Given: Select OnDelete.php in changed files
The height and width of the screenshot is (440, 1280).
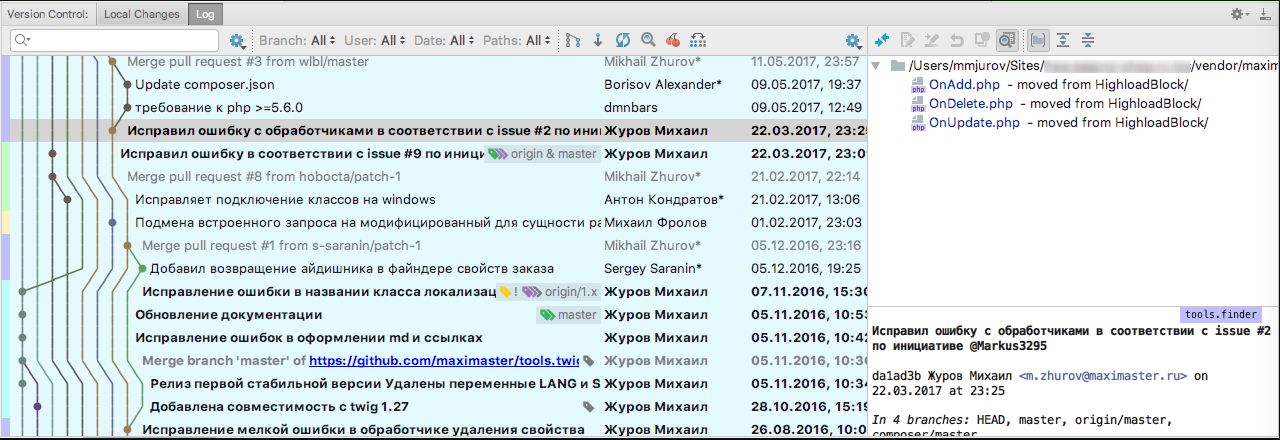Looking at the screenshot, I should click(x=970, y=103).
